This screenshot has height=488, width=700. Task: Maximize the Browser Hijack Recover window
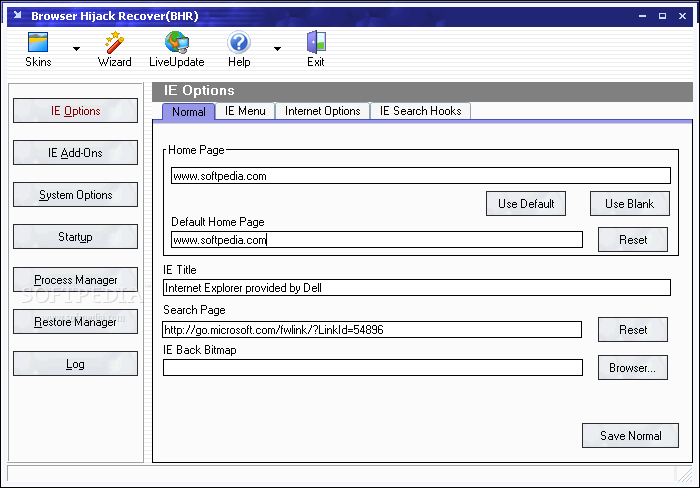pyautogui.click(x=662, y=16)
